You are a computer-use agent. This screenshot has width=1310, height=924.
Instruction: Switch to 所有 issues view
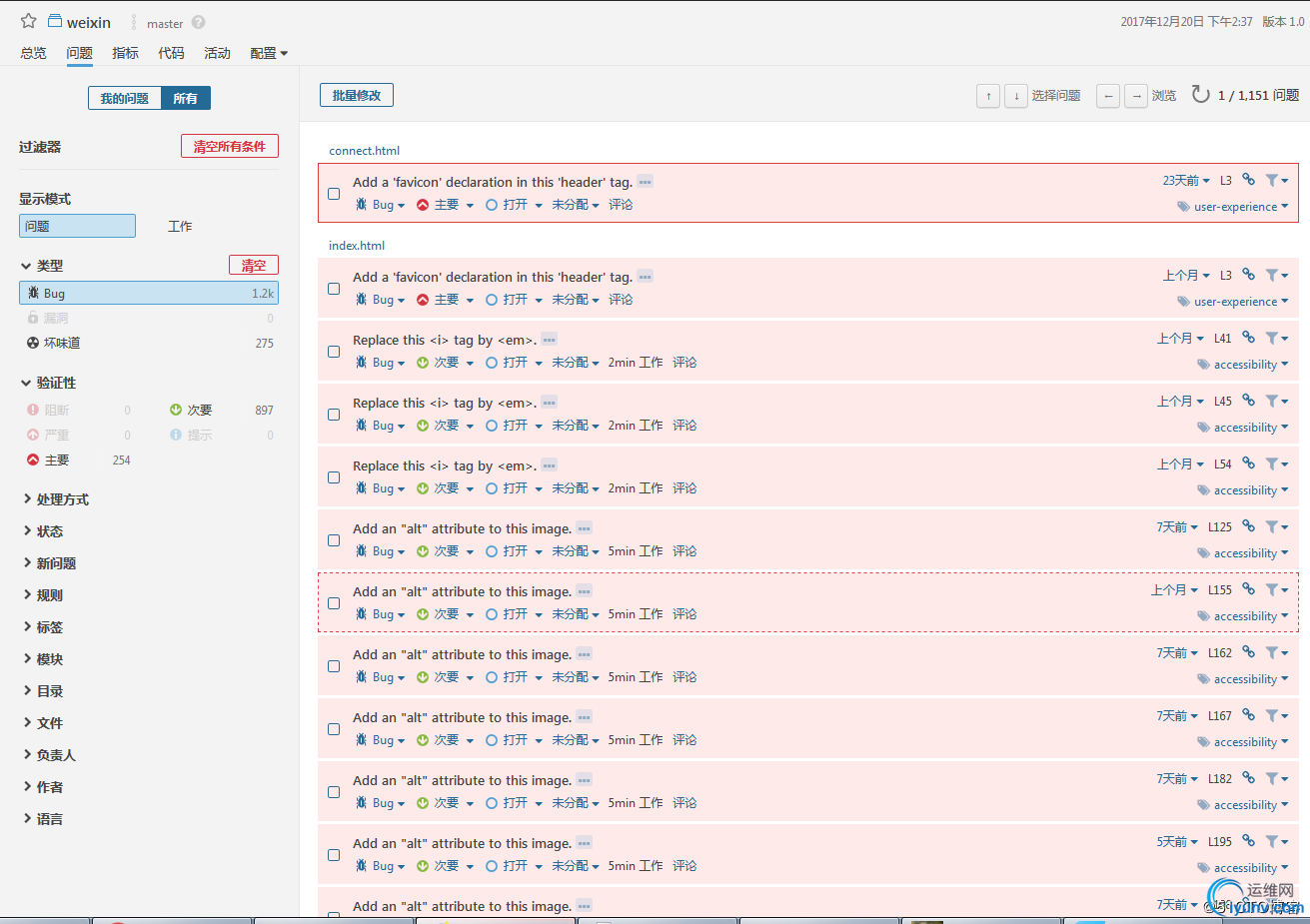(x=186, y=98)
